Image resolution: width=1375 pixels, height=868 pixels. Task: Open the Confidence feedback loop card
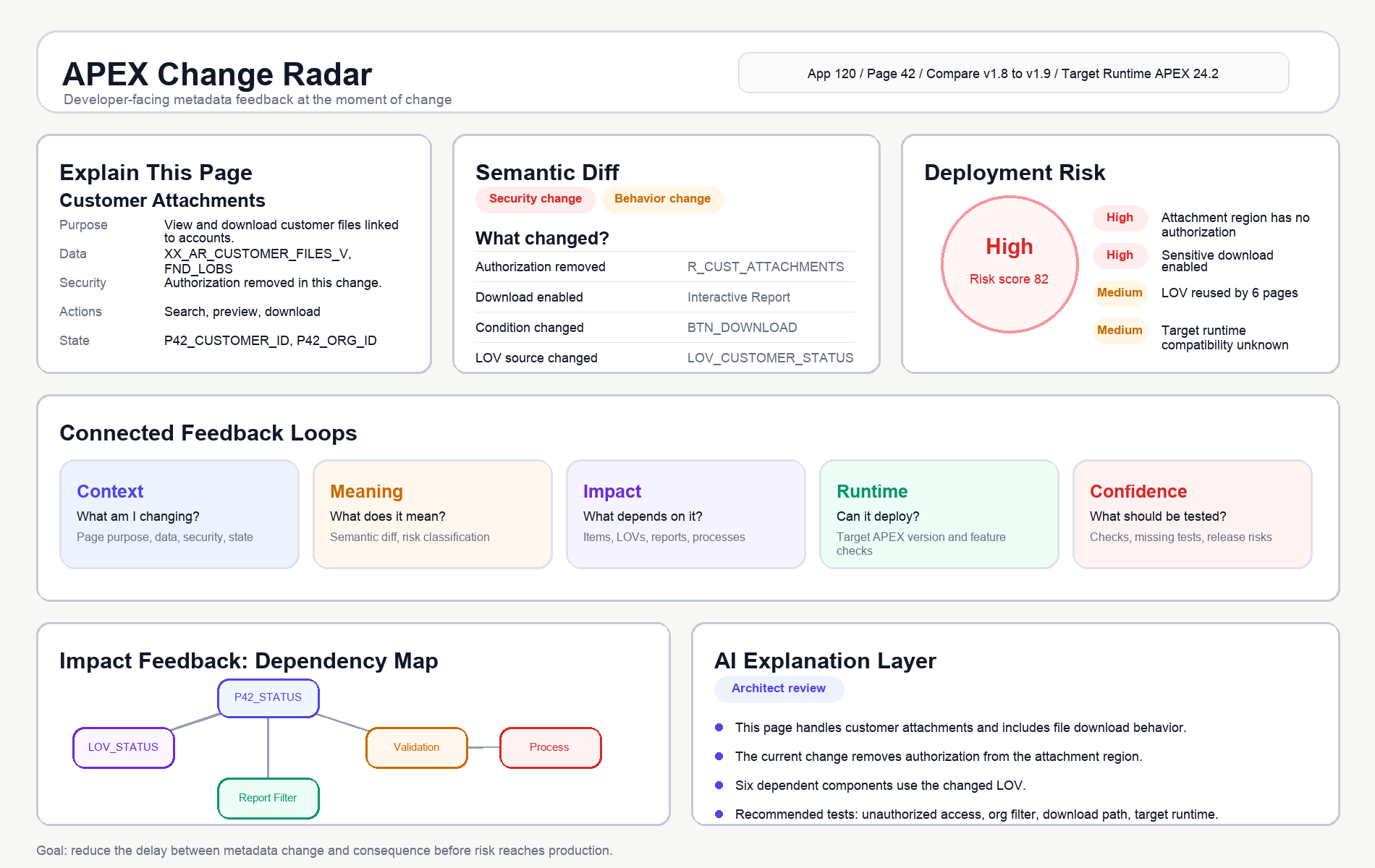[1193, 514]
